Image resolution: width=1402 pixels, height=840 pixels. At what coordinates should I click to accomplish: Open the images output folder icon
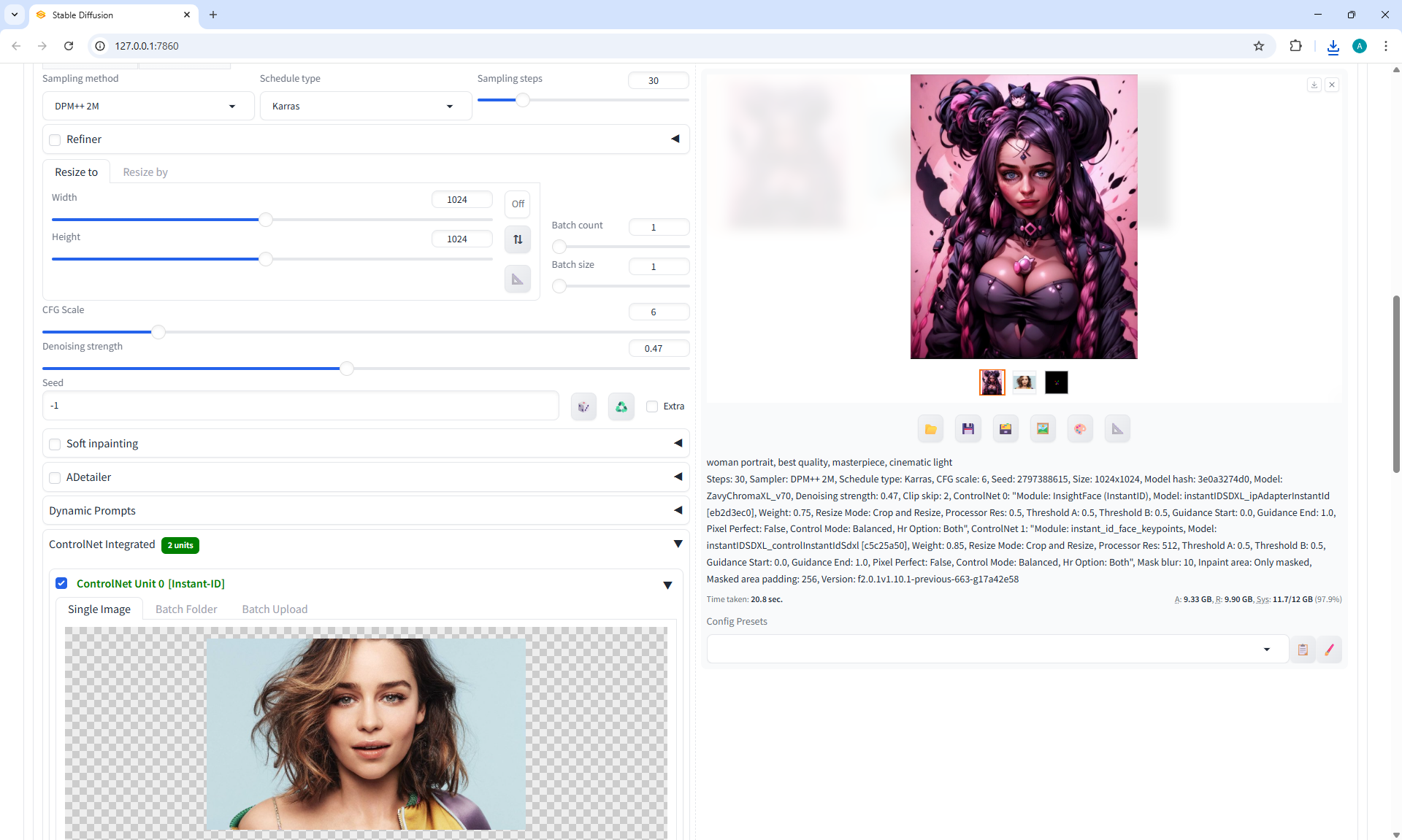click(x=930, y=429)
